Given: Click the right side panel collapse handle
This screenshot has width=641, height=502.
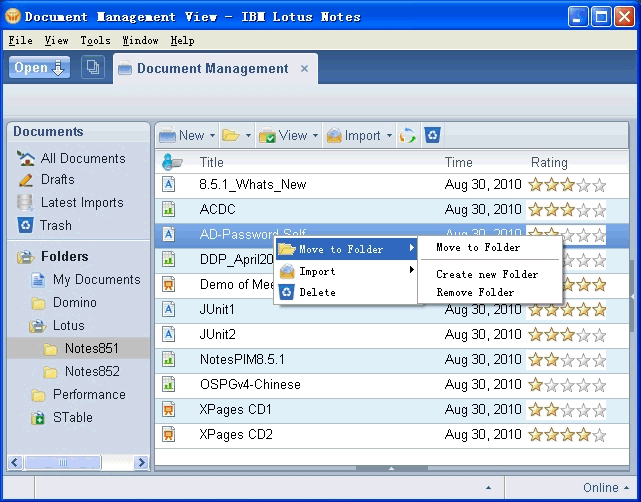Looking at the screenshot, I should 632,296.
